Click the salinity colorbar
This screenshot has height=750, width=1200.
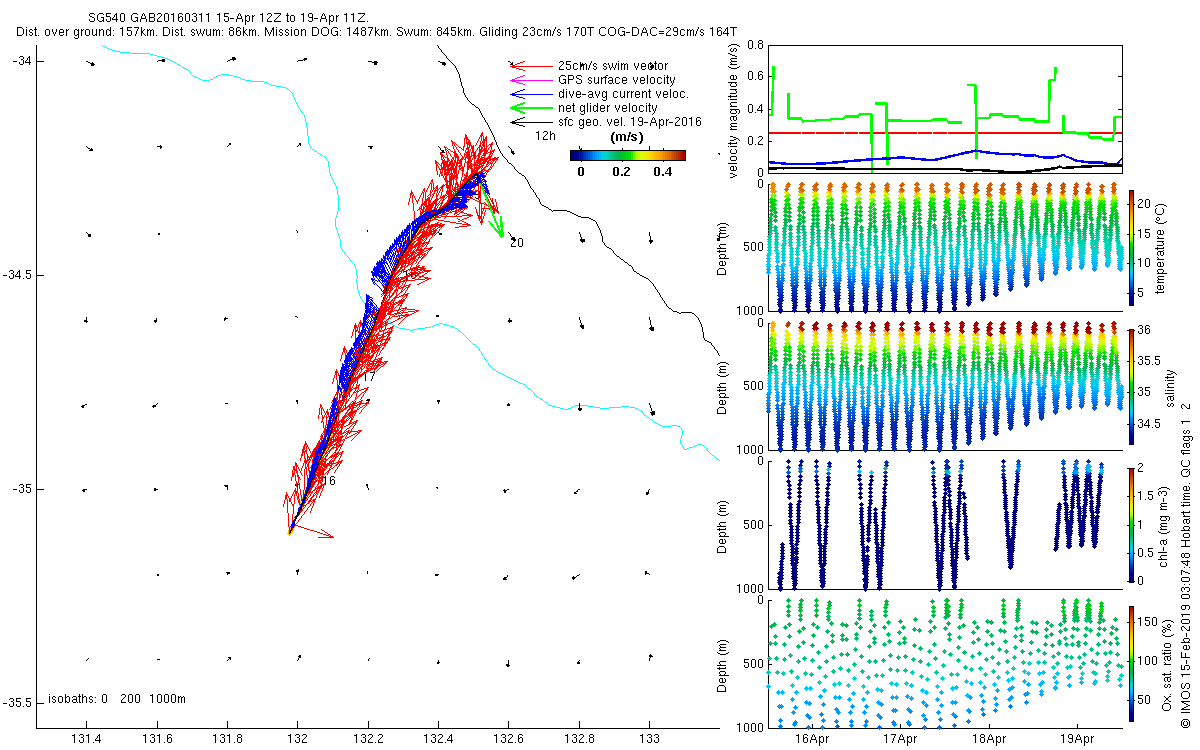coord(1131,385)
